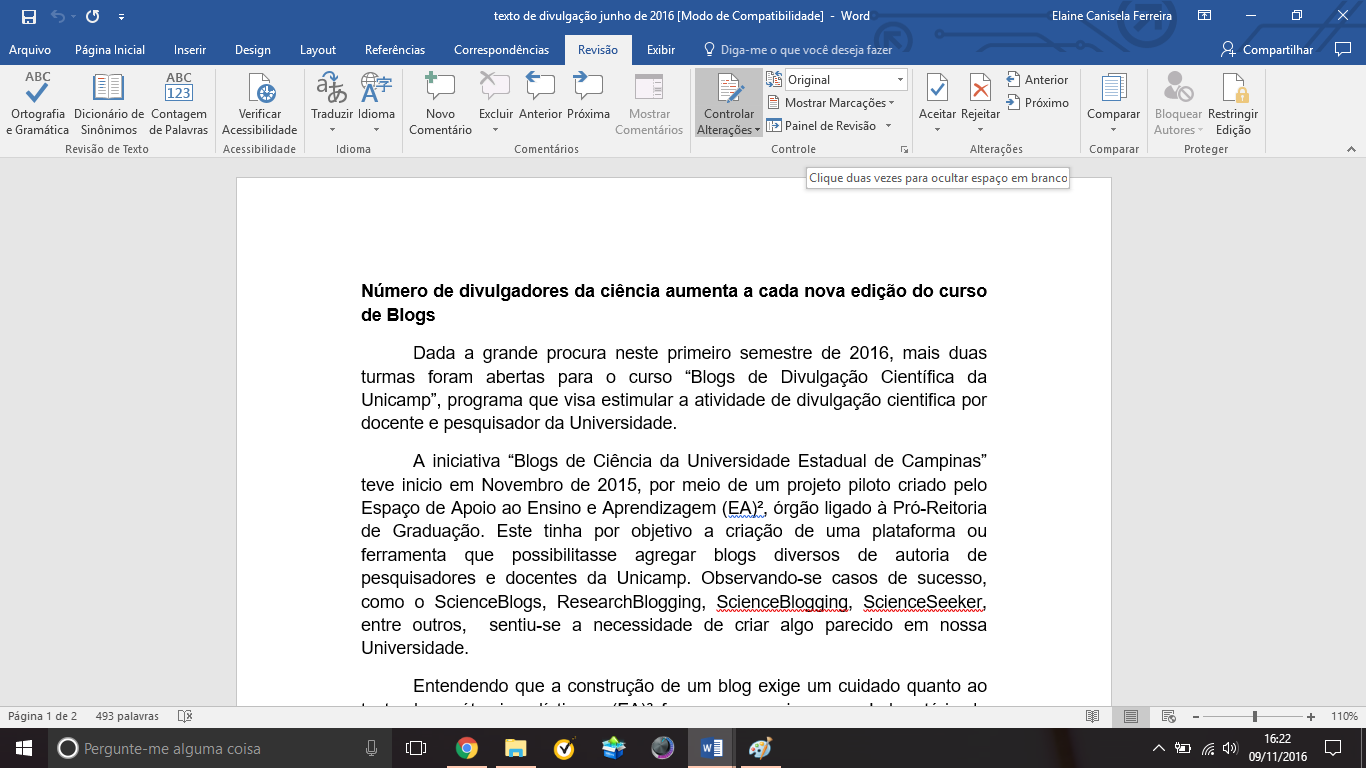
Task: Open the Windows Start menu
Action: click(x=24, y=748)
